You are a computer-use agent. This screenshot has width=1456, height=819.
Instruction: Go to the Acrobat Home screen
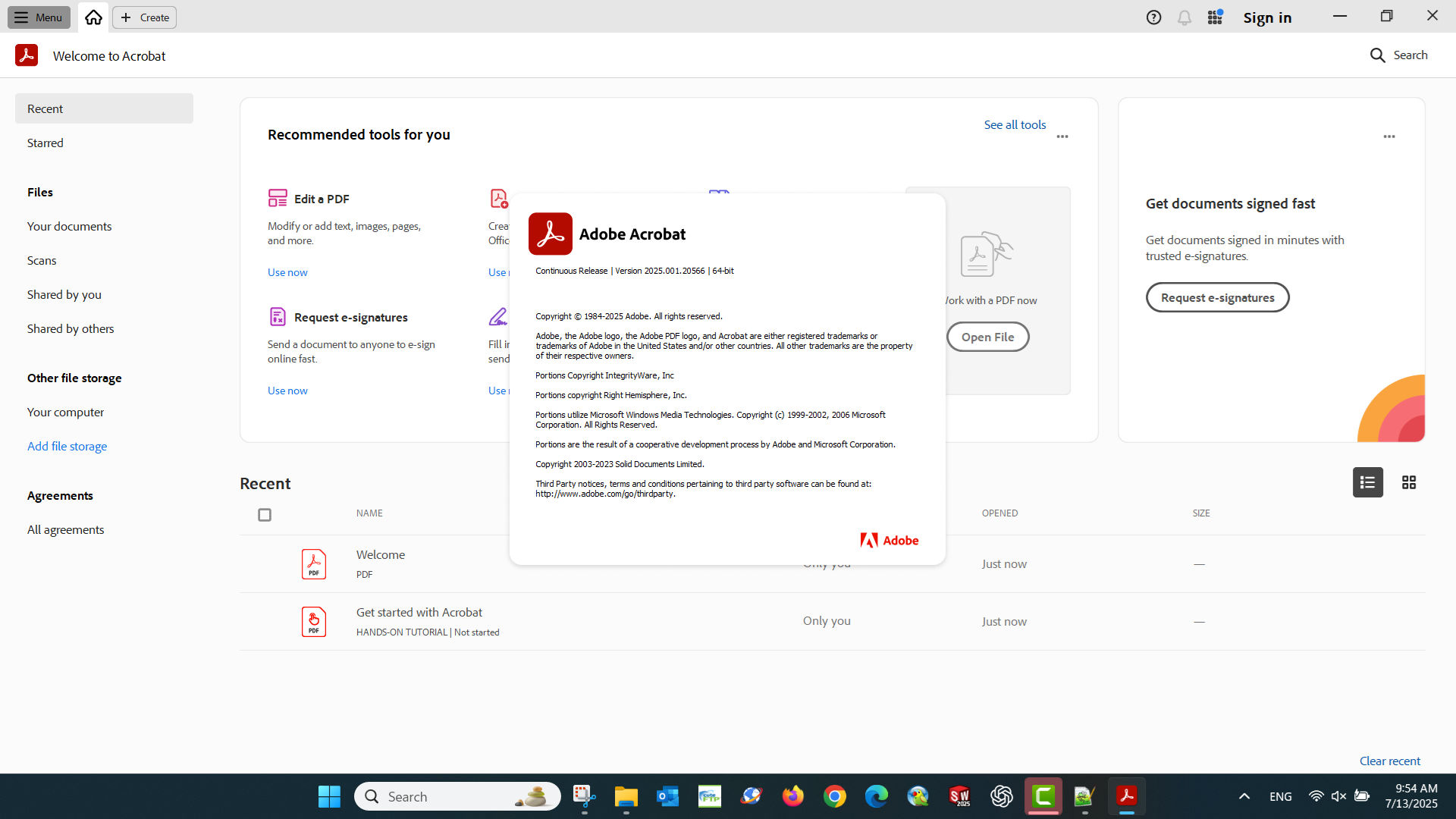(x=93, y=17)
